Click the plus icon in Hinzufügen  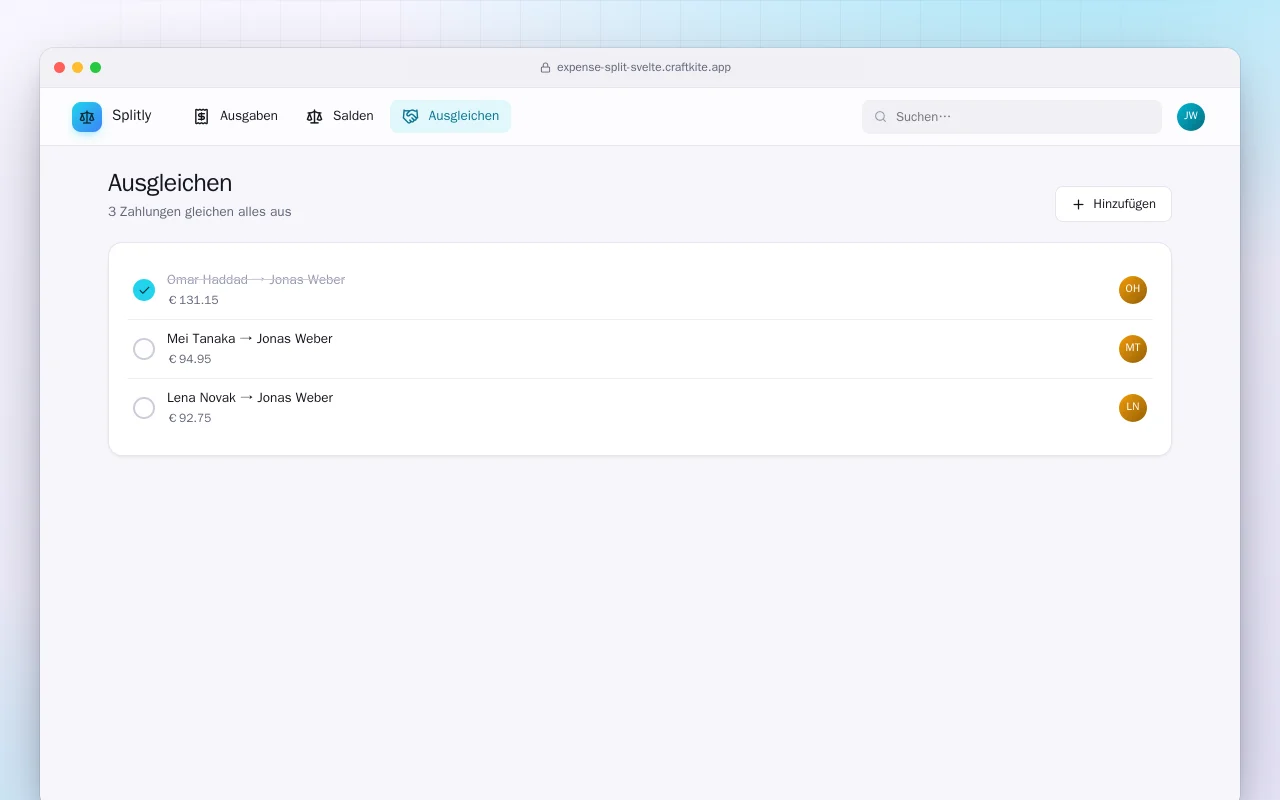pyautogui.click(x=1078, y=204)
